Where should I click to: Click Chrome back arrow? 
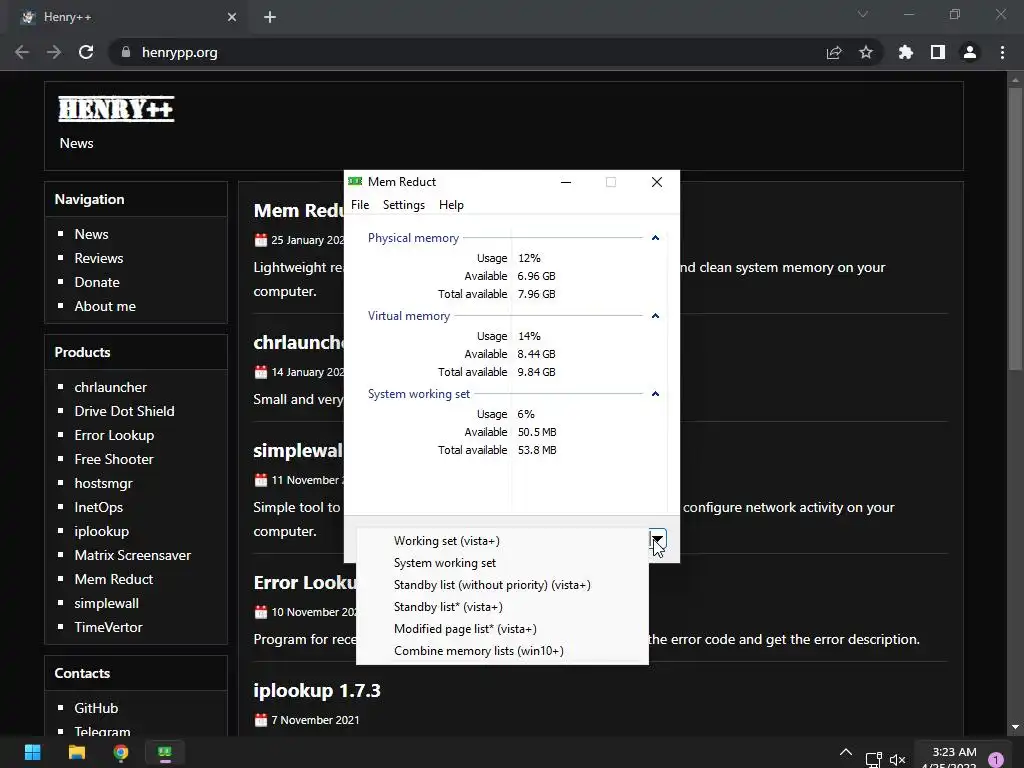[22, 52]
